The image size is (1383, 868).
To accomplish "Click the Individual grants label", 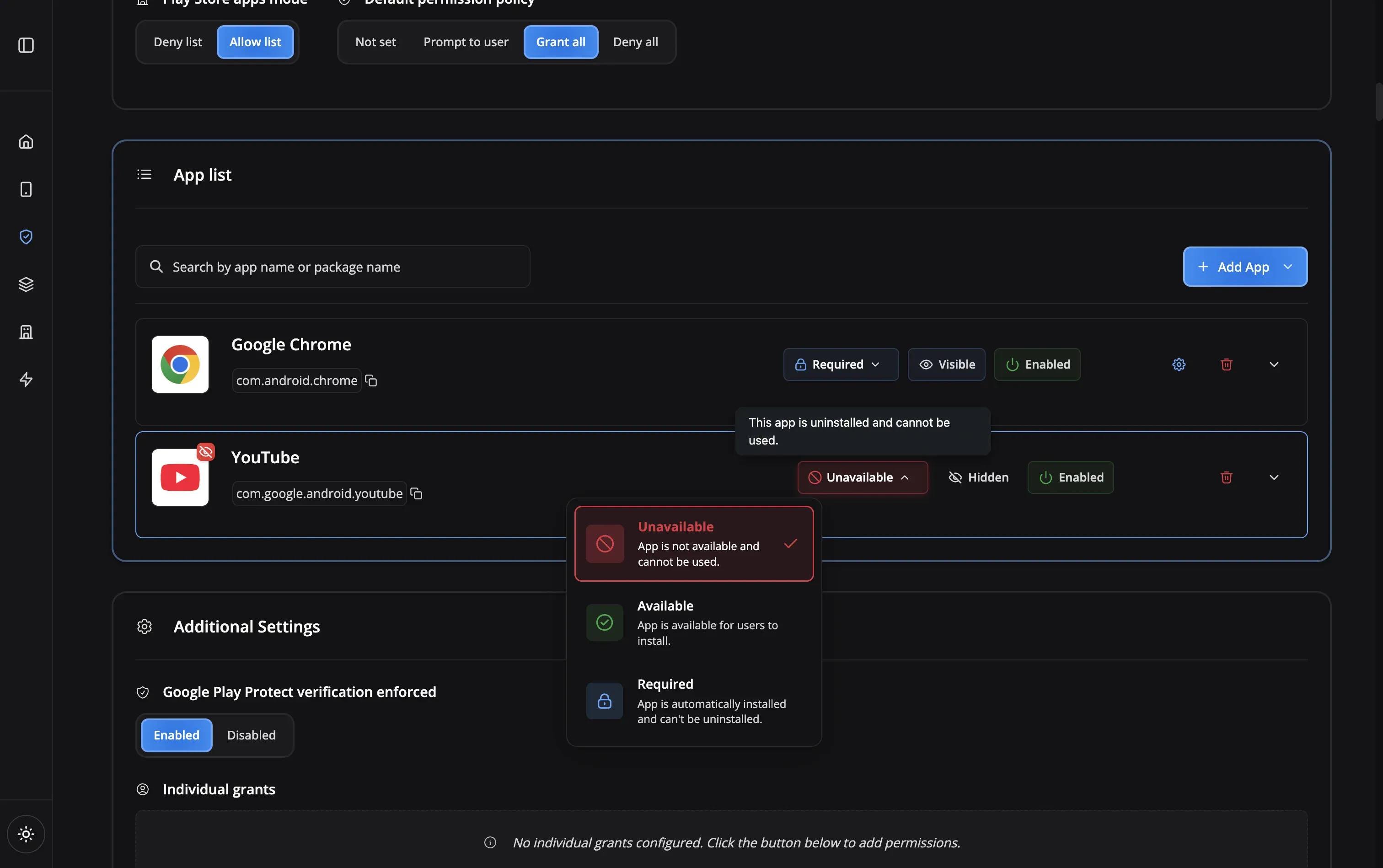I will coord(220,789).
